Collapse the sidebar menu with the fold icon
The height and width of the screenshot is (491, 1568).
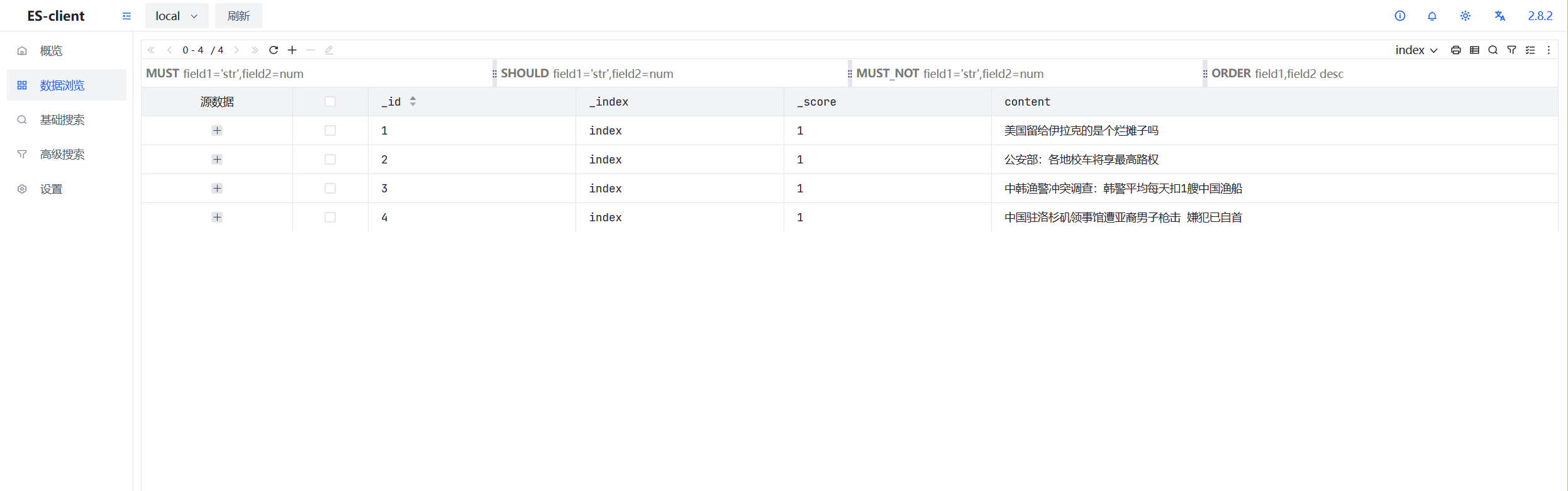[126, 16]
